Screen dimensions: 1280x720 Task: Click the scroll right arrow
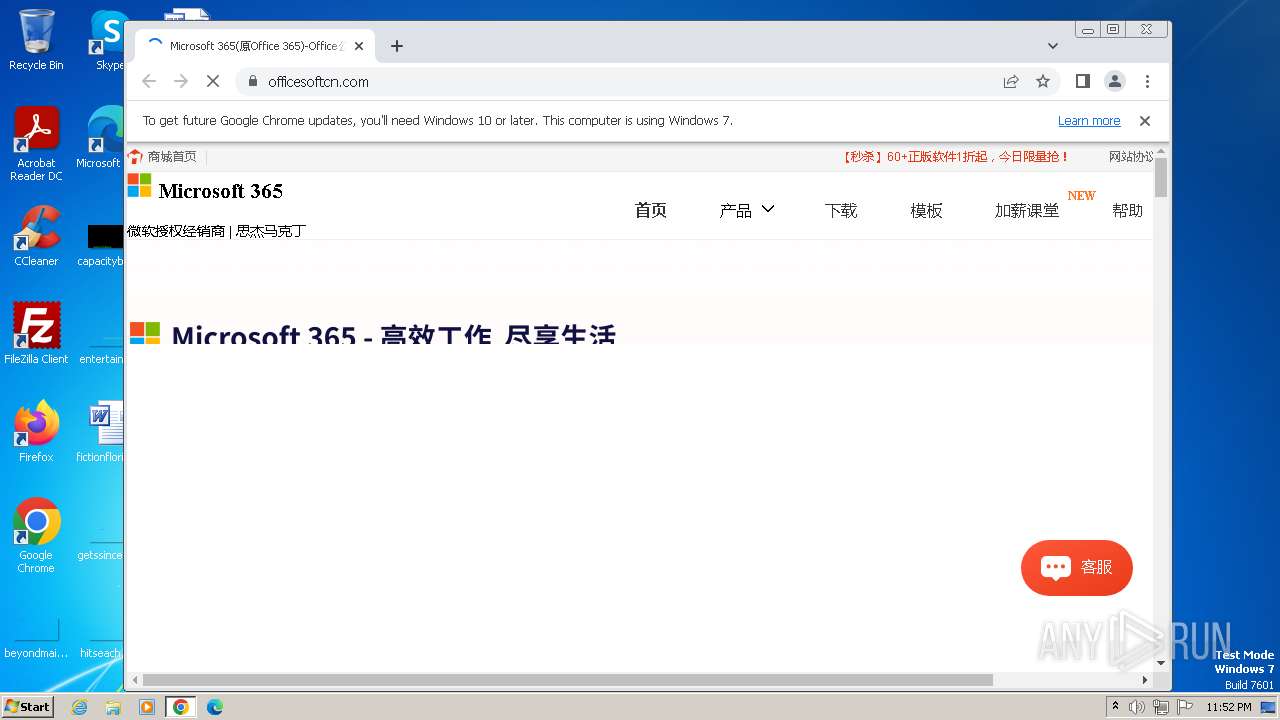(1146, 680)
